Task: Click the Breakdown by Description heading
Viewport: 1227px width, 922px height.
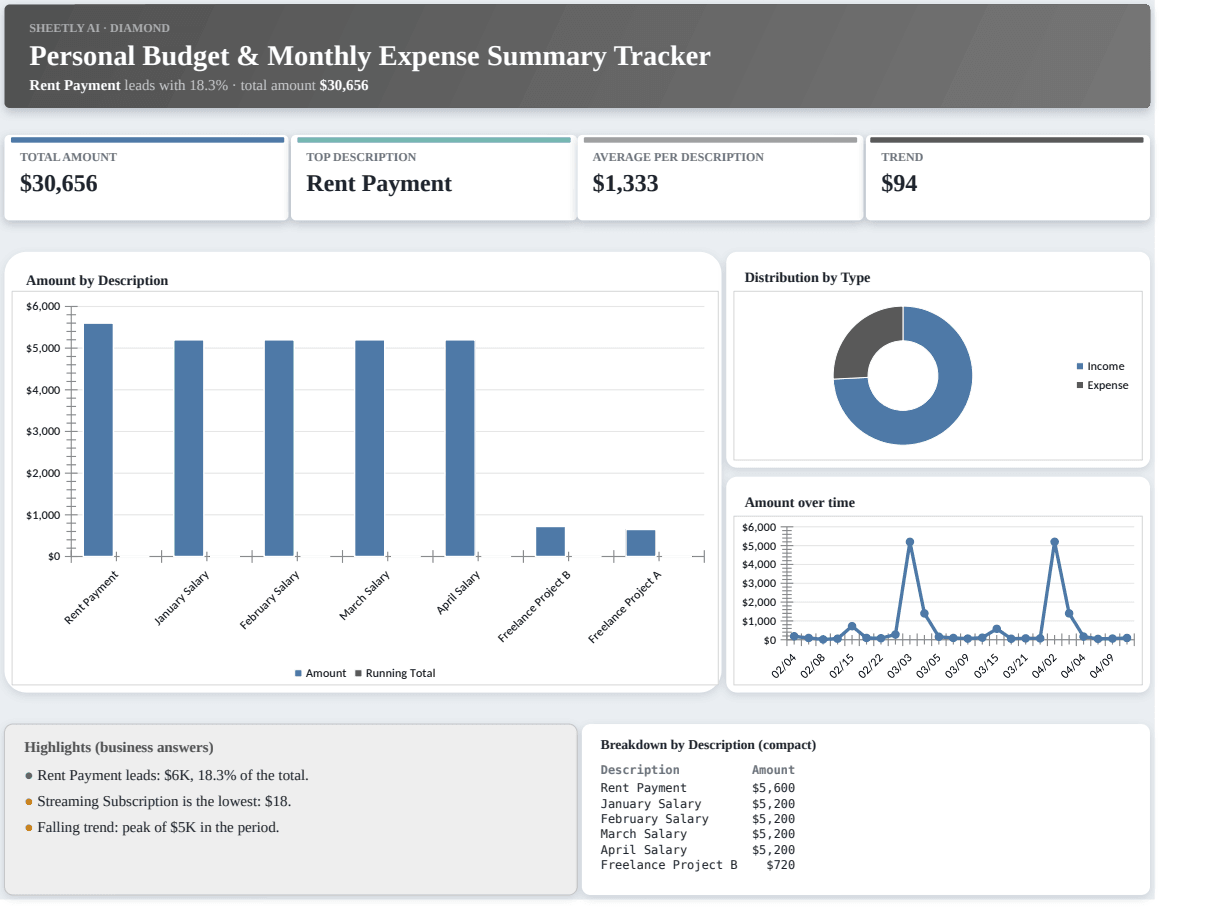Action: pyautogui.click(x=708, y=744)
